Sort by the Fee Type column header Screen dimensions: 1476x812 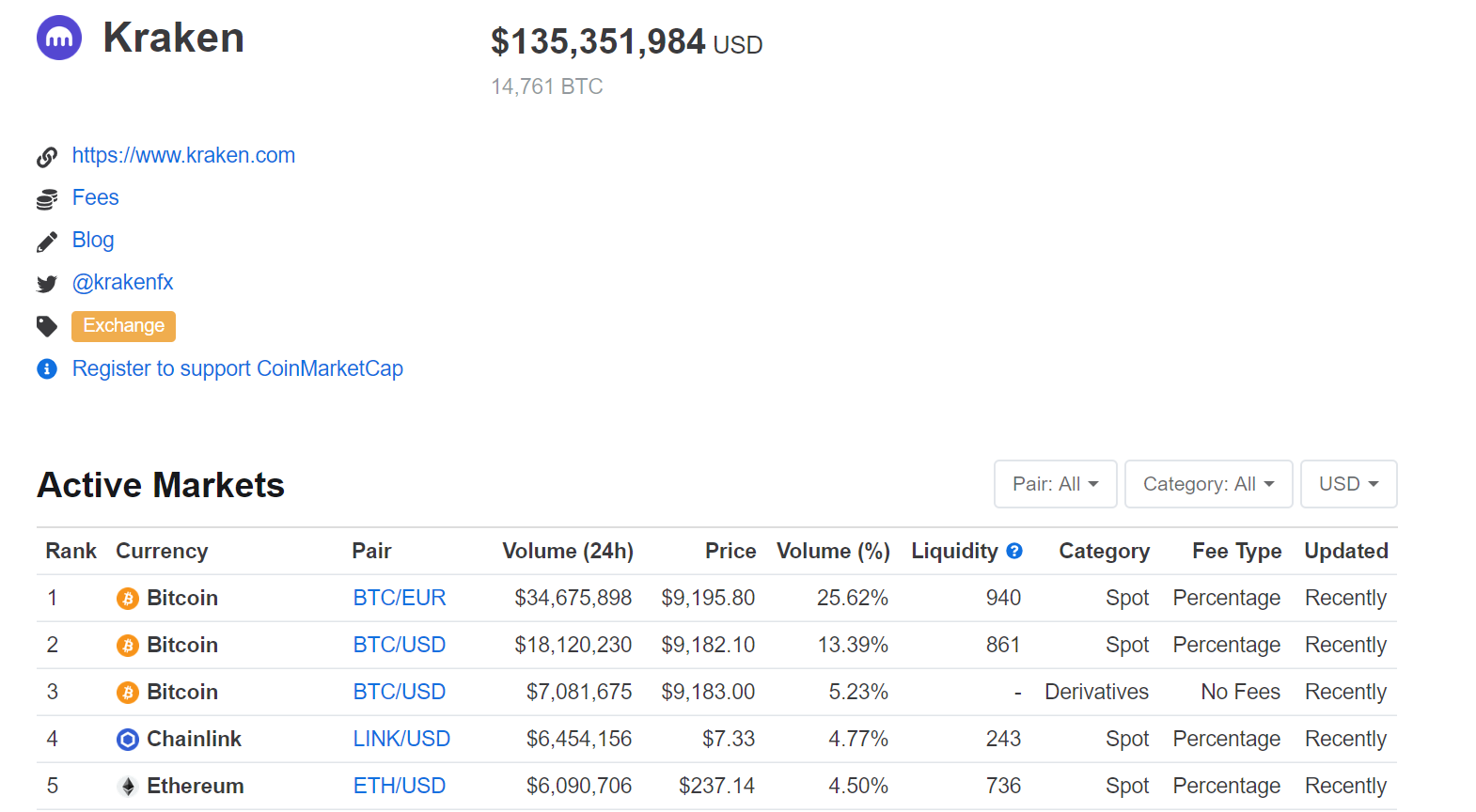pyautogui.click(x=1237, y=551)
